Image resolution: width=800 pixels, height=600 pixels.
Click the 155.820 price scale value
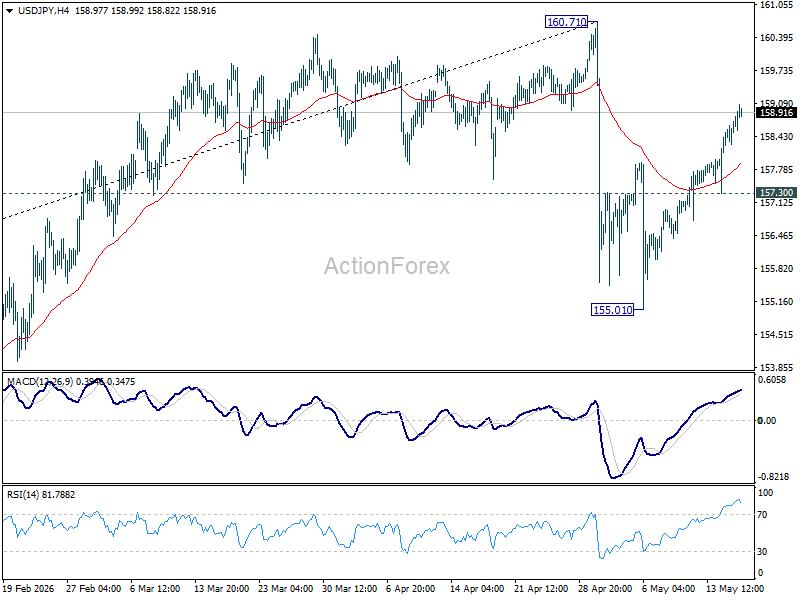[777, 269]
